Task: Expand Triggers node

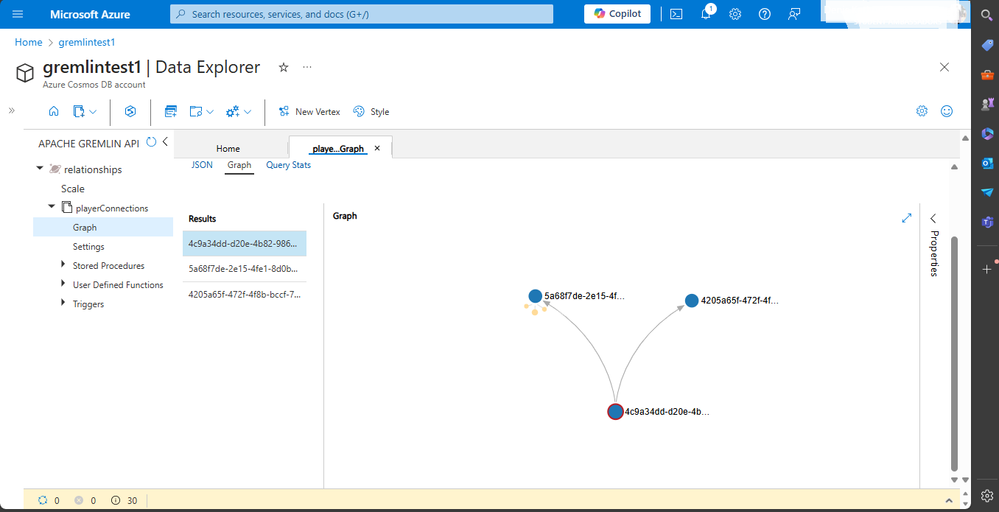Action: click(62, 302)
